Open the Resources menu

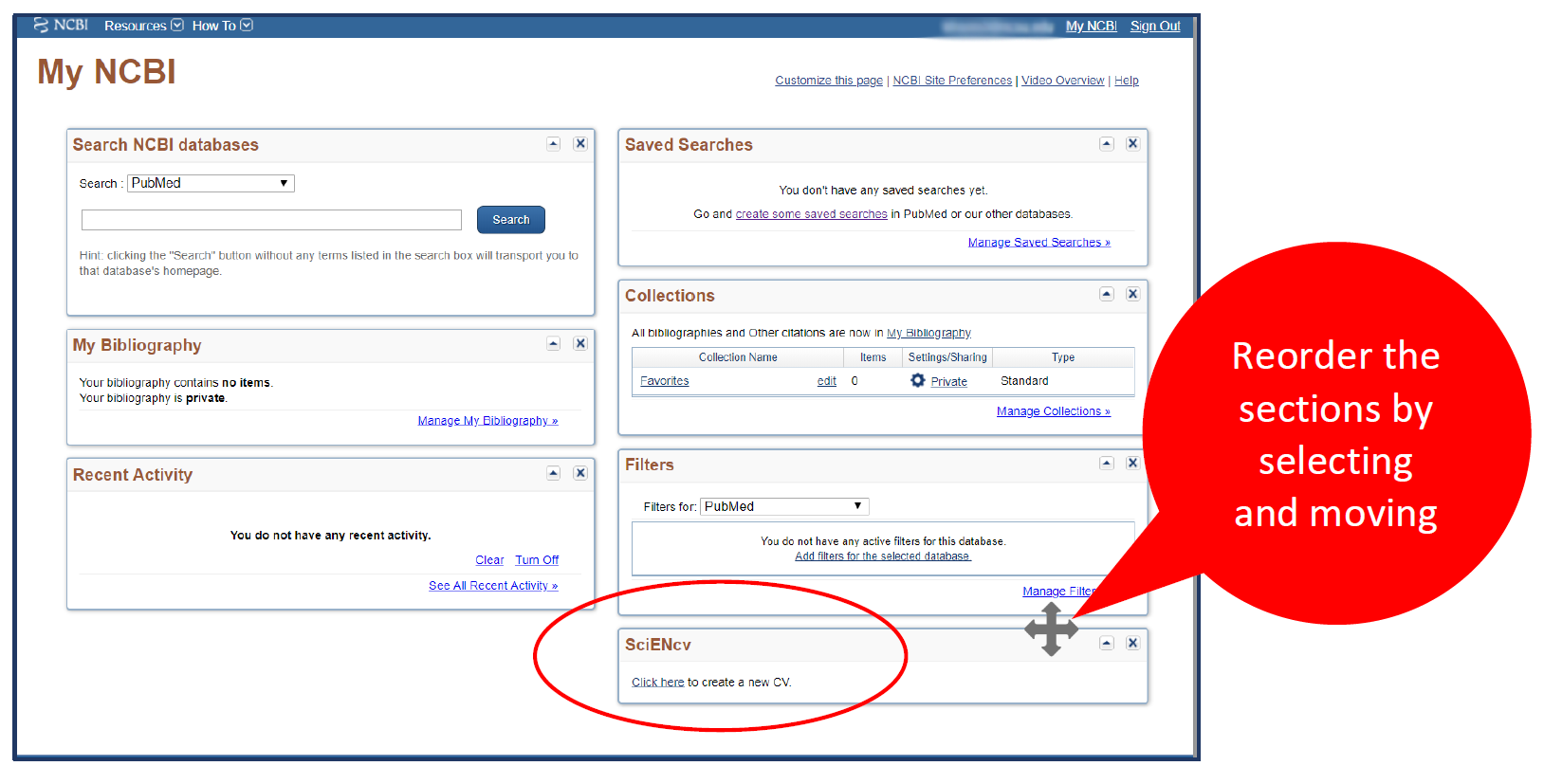[143, 26]
